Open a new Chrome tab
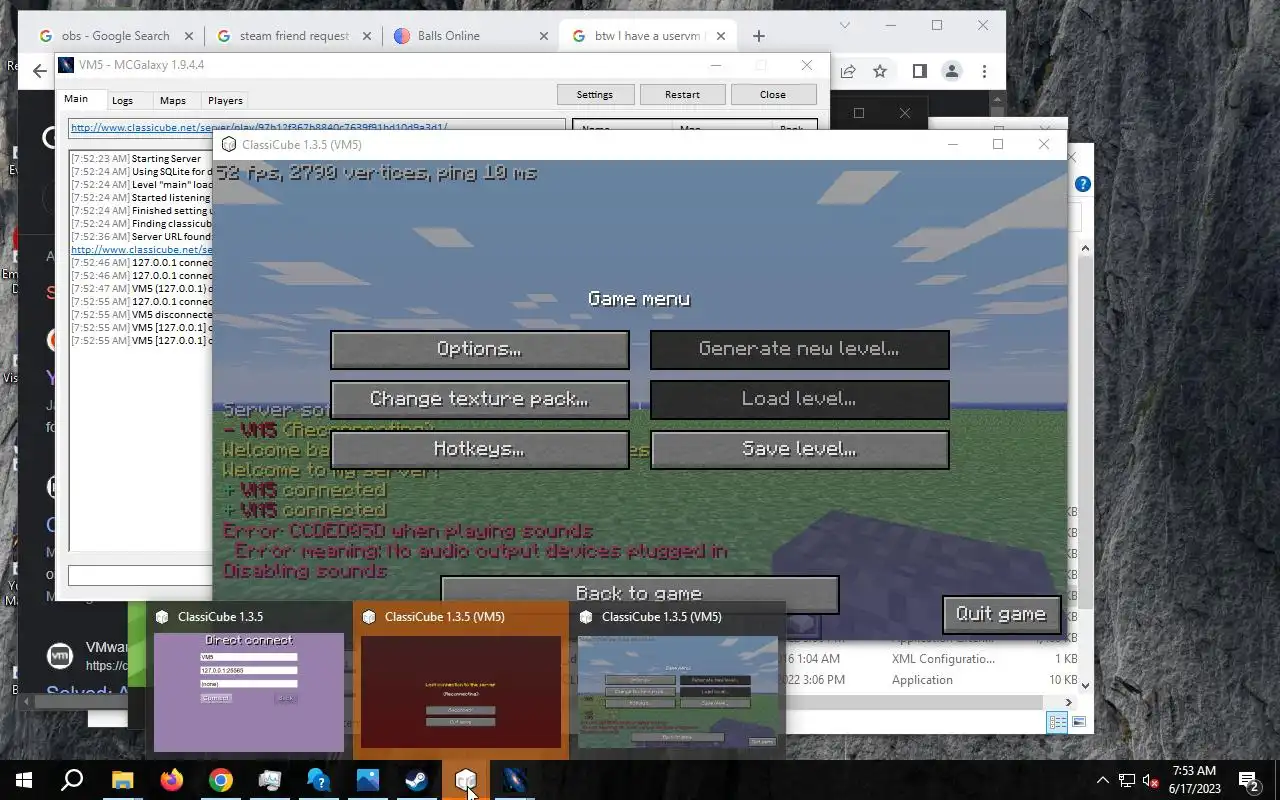Screen dimensions: 1280x800 click(x=759, y=36)
